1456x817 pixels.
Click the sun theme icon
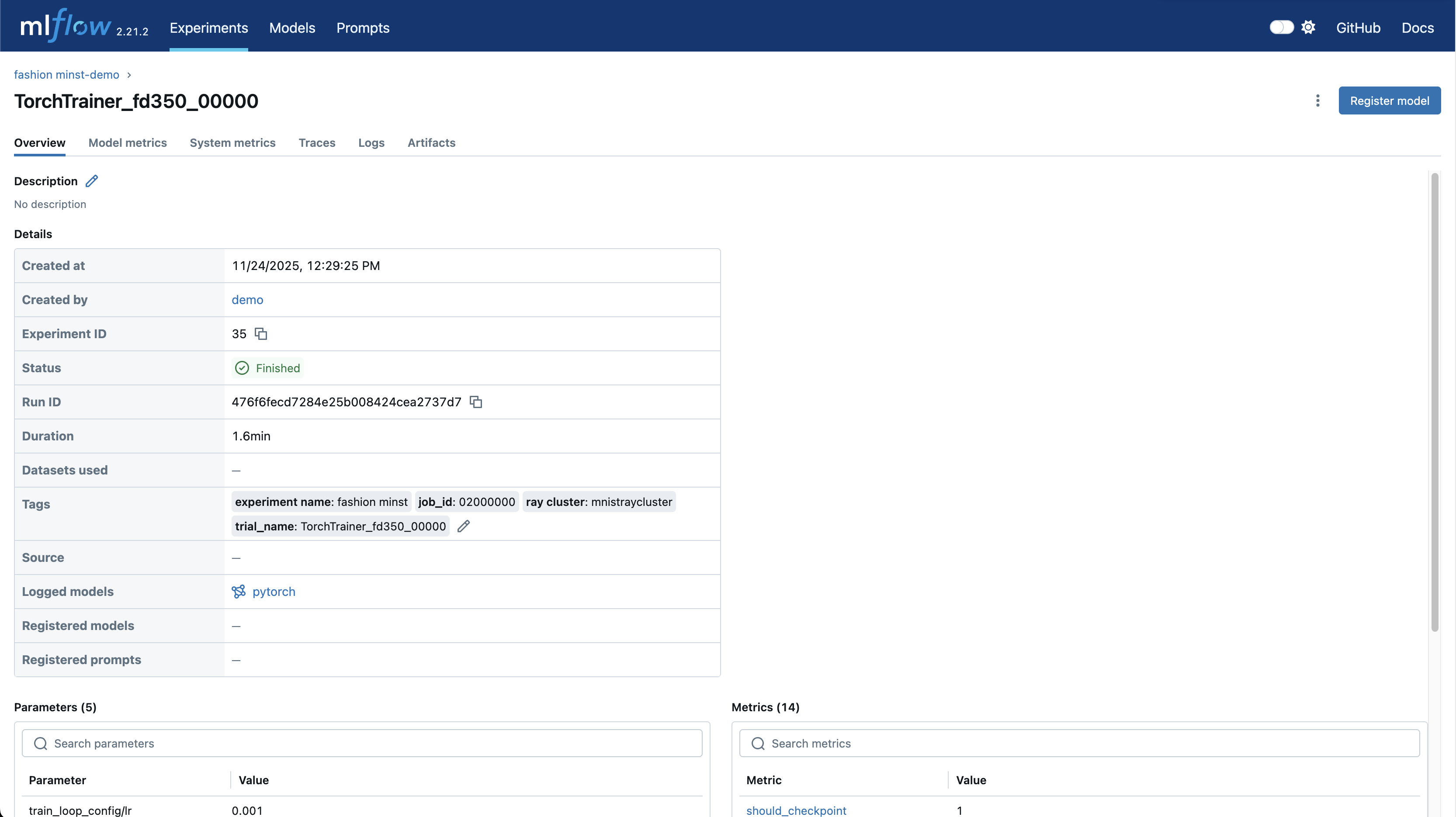(1308, 27)
